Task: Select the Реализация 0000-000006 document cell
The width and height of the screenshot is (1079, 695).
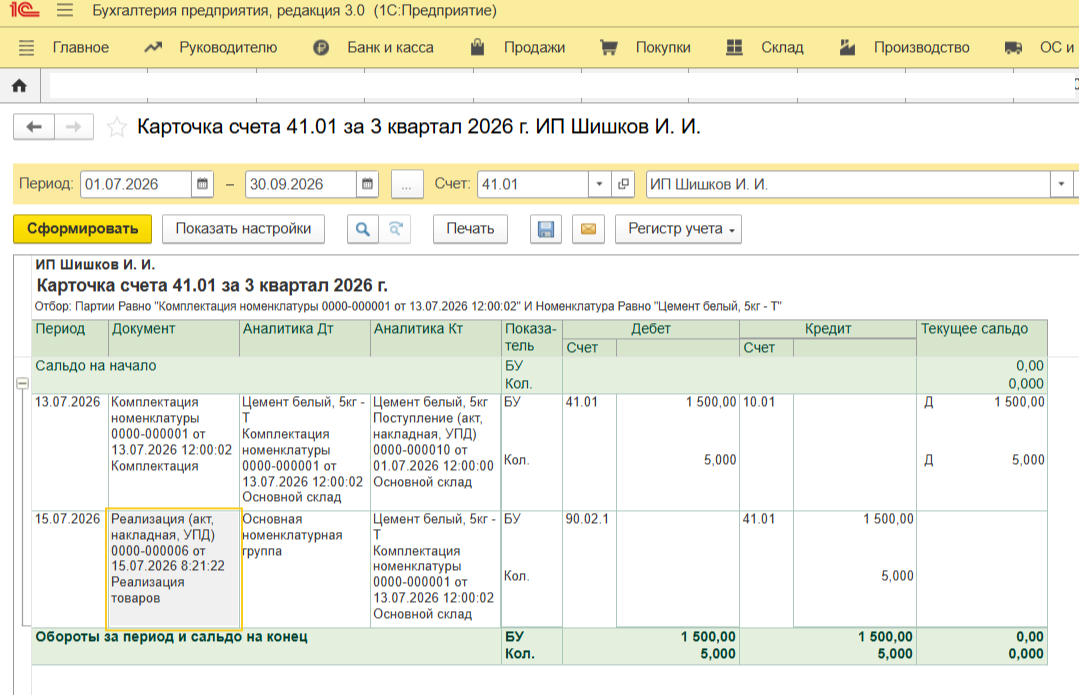Action: [x=173, y=568]
